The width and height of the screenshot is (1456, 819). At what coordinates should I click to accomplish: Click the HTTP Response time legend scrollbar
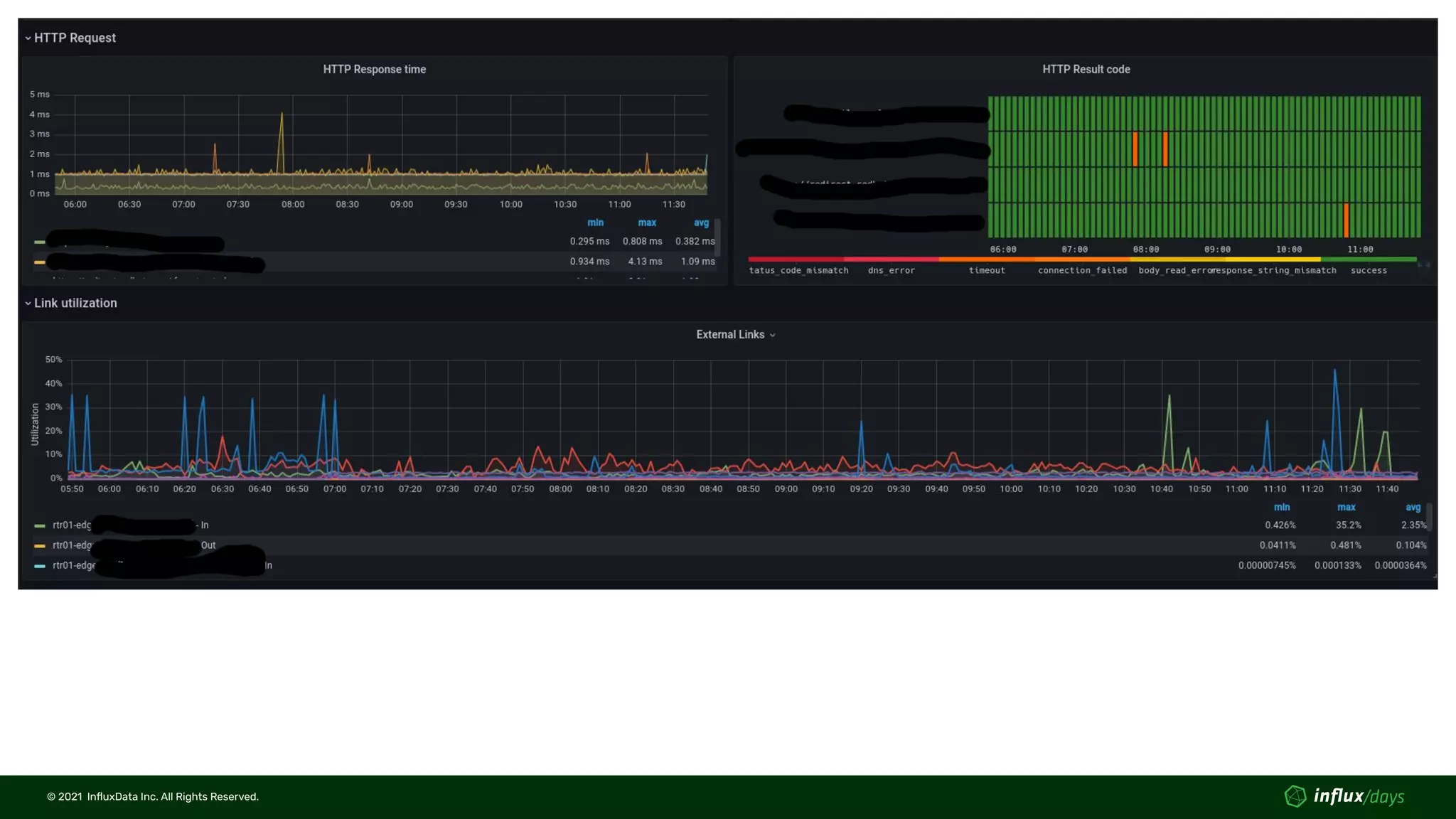coord(717,237)
